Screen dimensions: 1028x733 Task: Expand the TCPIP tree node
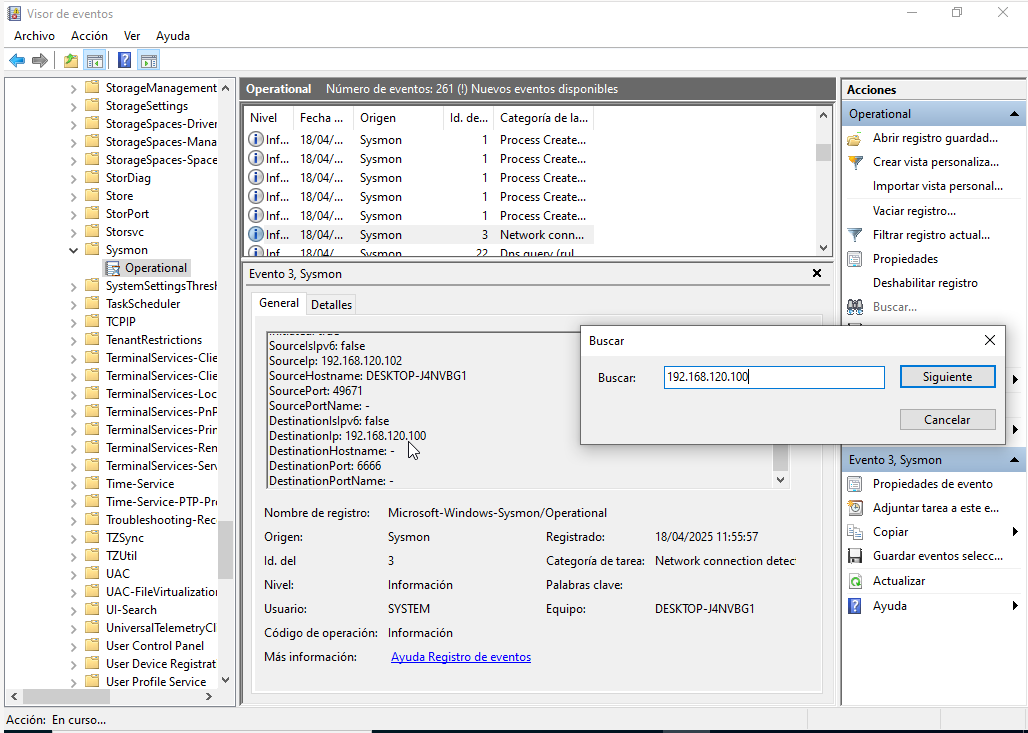coord(73,322)
